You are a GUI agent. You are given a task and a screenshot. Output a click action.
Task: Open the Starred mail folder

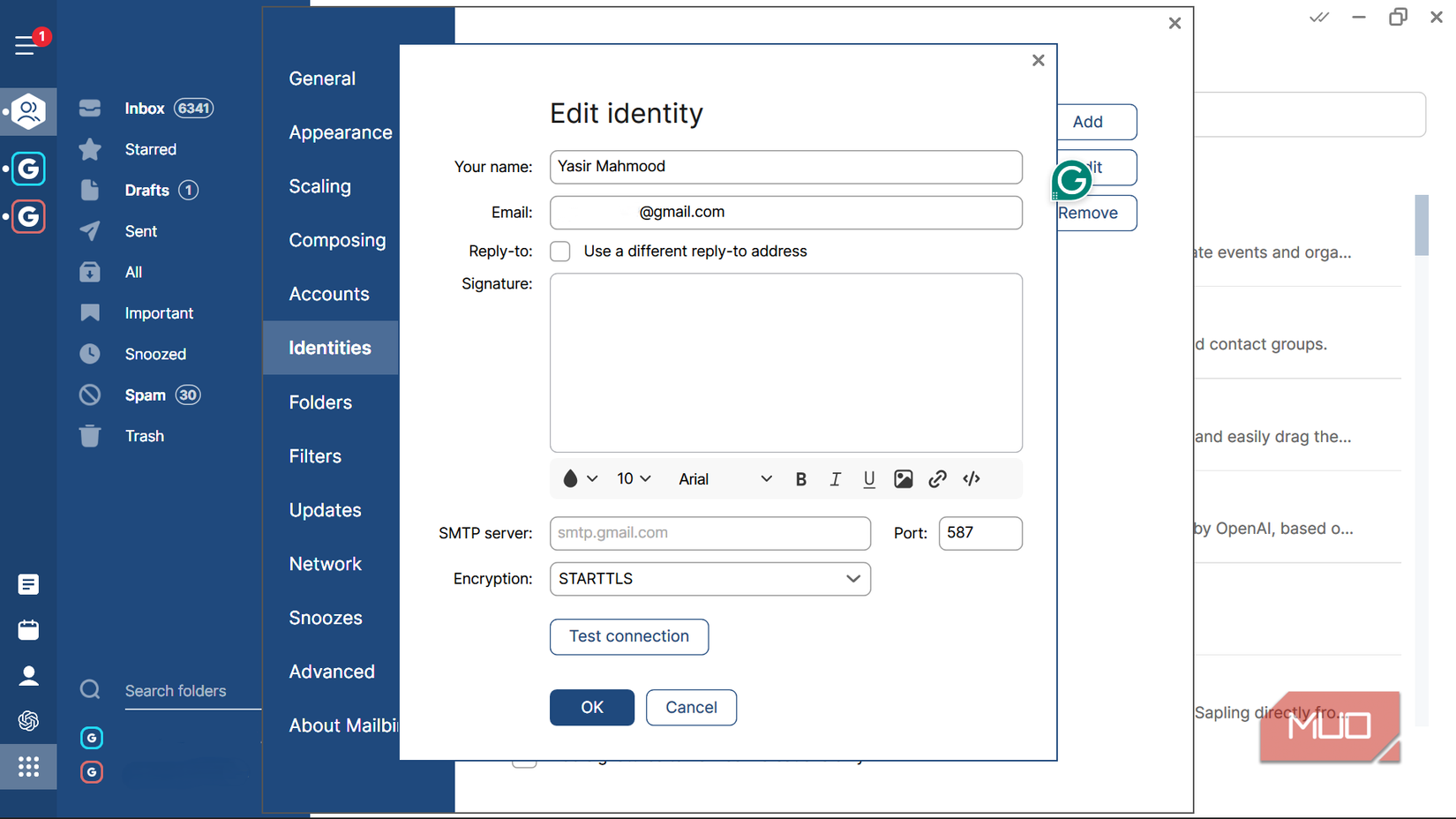[x=151, y=149]
